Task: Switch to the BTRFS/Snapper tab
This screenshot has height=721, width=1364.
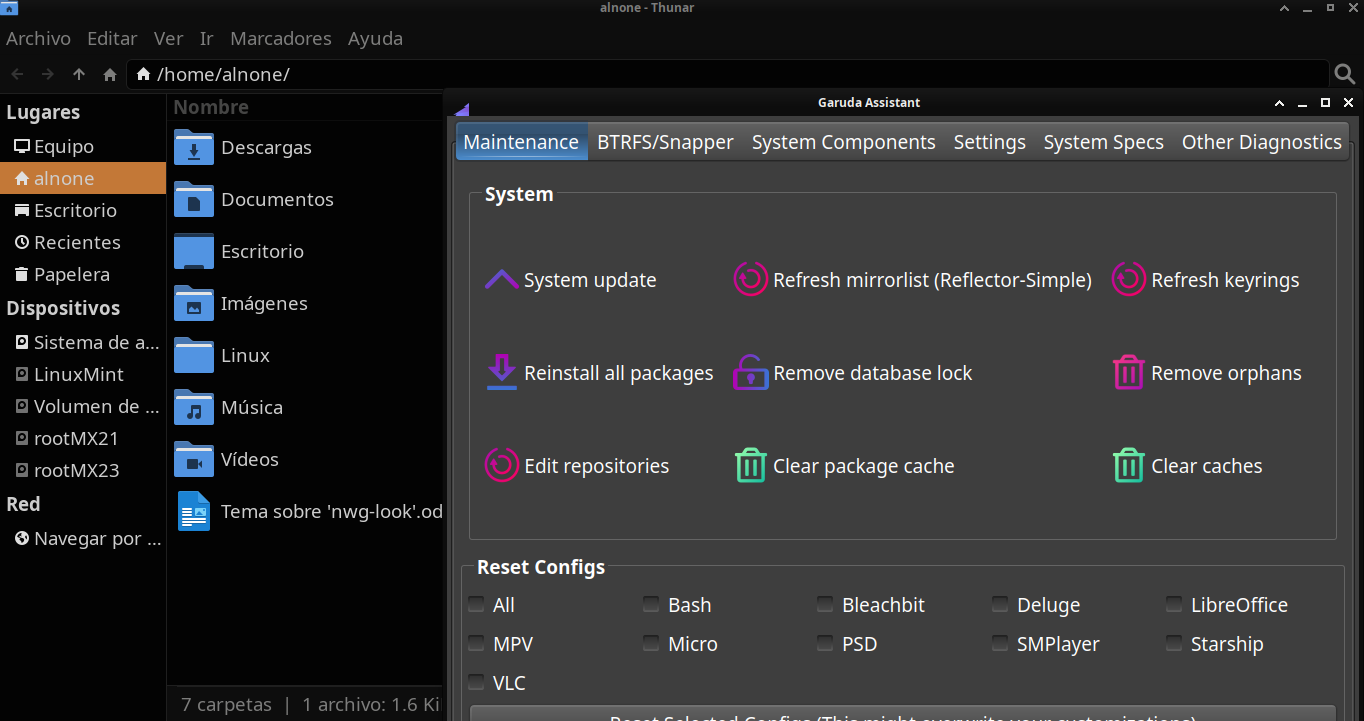Action: point(665,142)
